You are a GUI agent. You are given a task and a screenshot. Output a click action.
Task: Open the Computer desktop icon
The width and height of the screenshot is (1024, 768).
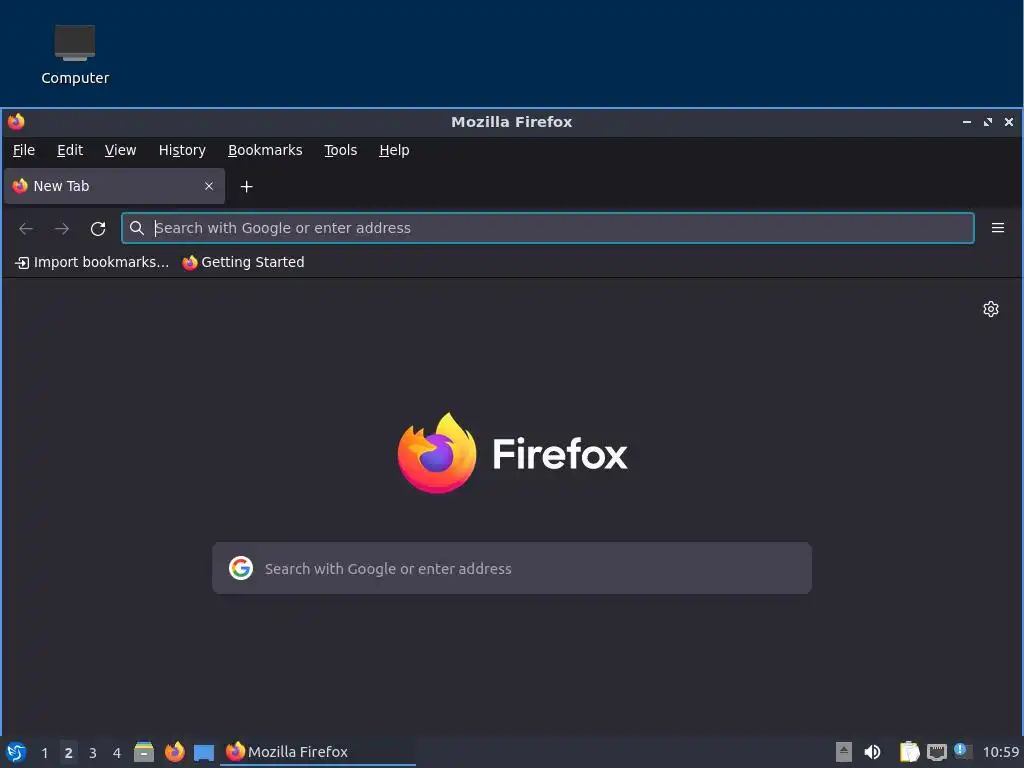[x=74, y=55]
